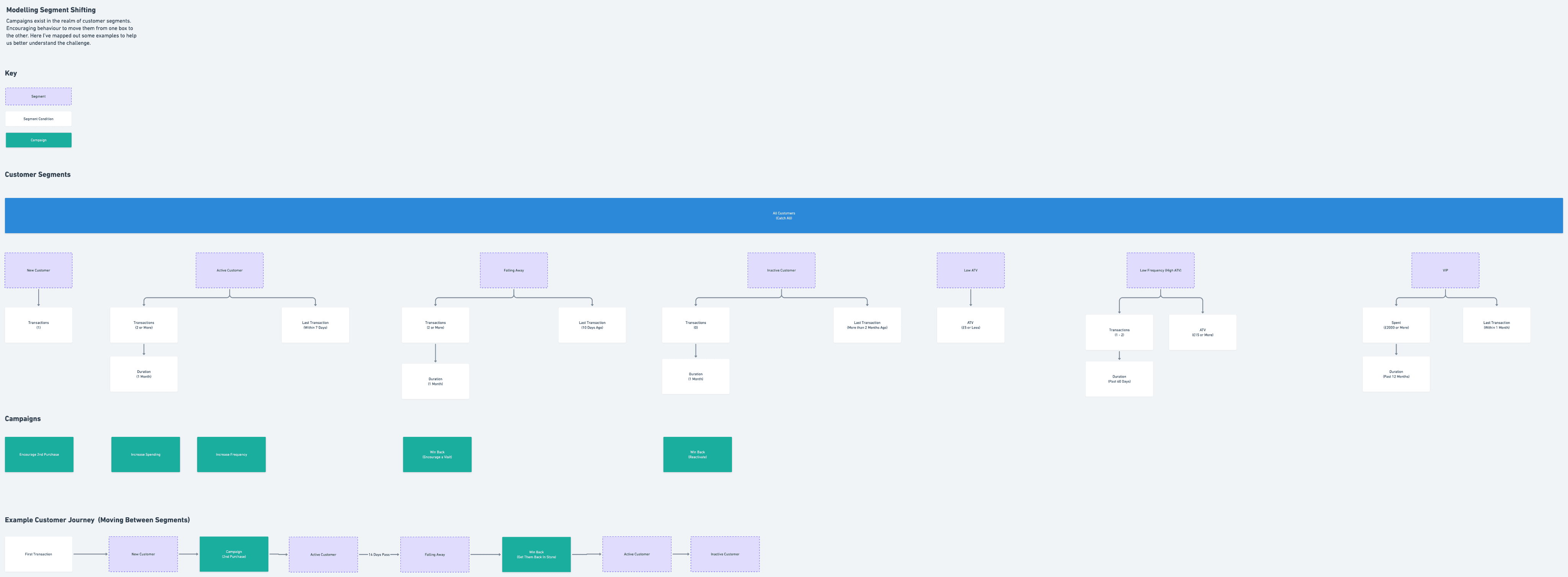
Task: Click the VIP segment box
Action: [x=1445, y=270]
